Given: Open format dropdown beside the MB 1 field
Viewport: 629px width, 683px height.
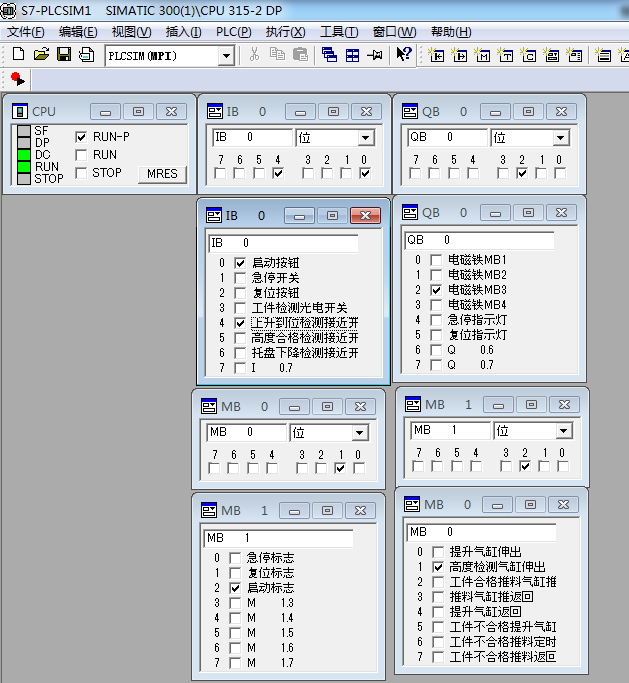Looking at the screenshot, I should (564, 431).
